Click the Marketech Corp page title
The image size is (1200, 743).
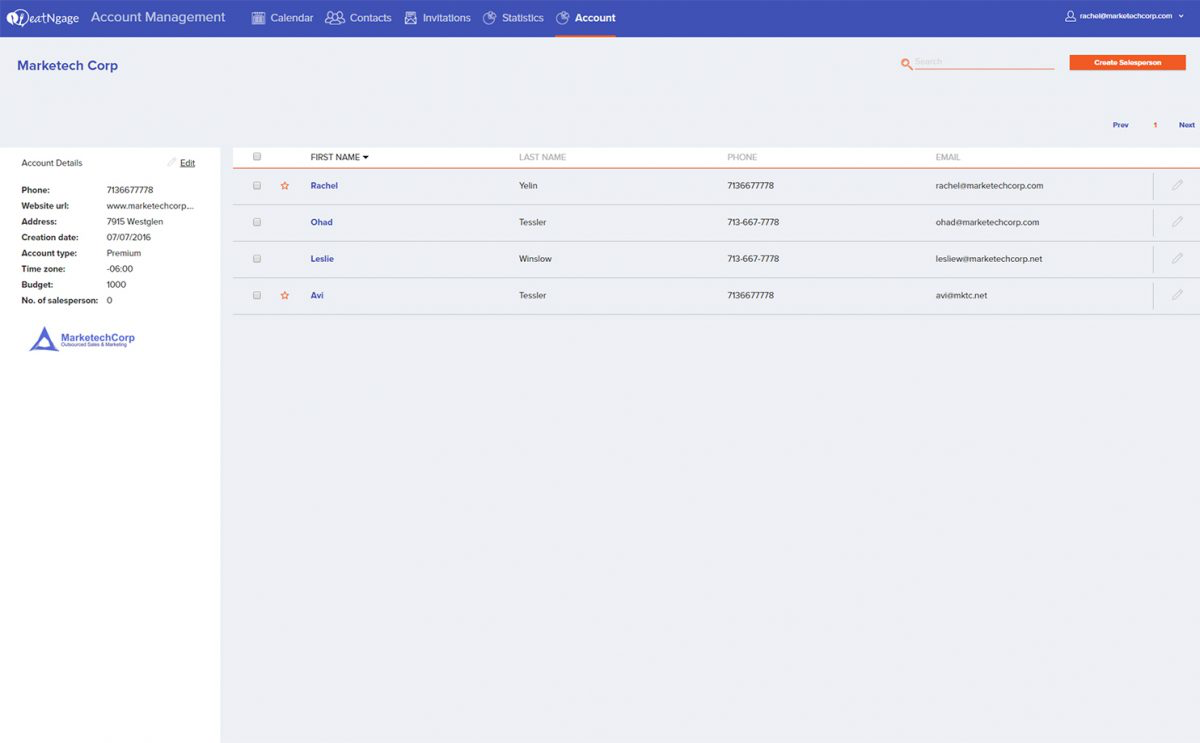[67, 66]
